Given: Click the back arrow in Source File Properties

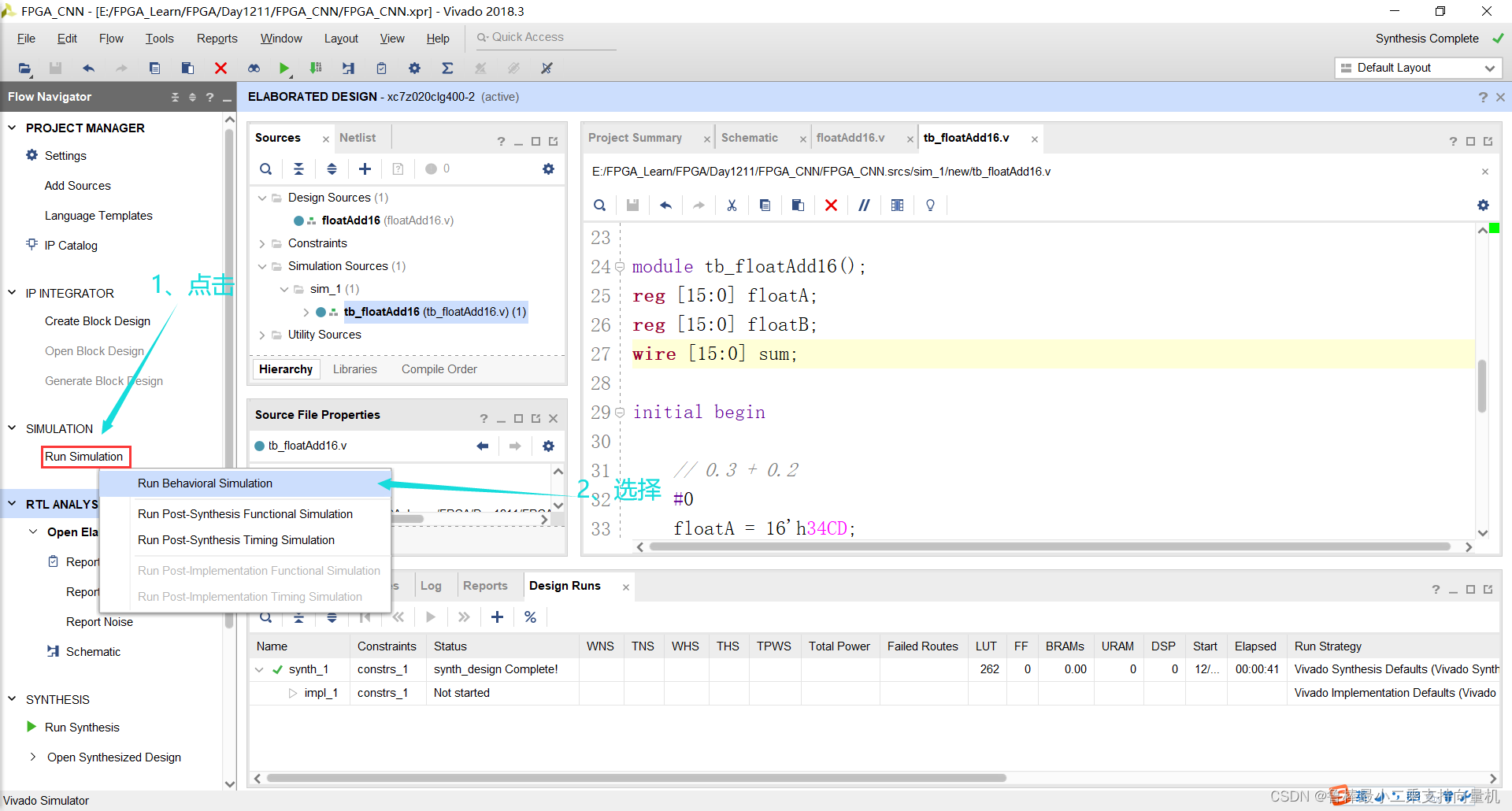Looking at the screenshot, I should click(483, 446).
